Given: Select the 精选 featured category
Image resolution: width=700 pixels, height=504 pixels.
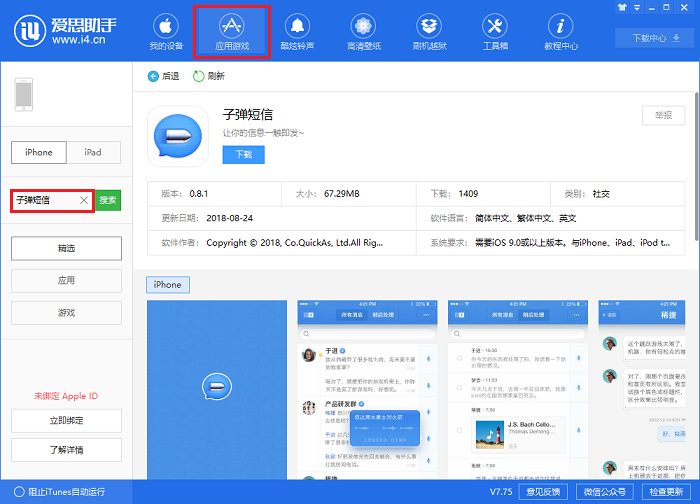Looking at the screenshot, I should point(67,248).
